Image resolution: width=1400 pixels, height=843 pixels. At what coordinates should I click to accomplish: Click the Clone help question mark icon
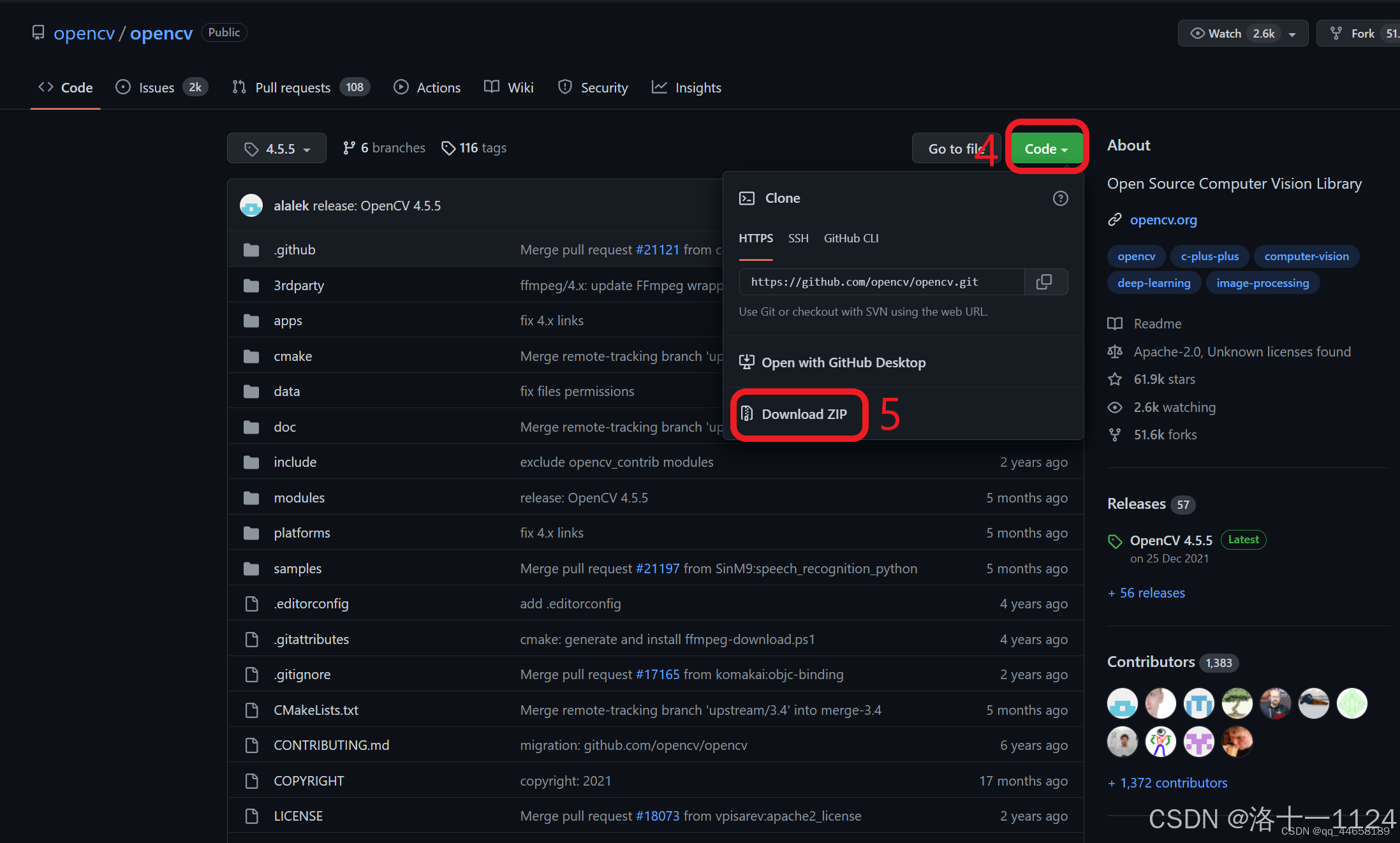point(1060,198)
